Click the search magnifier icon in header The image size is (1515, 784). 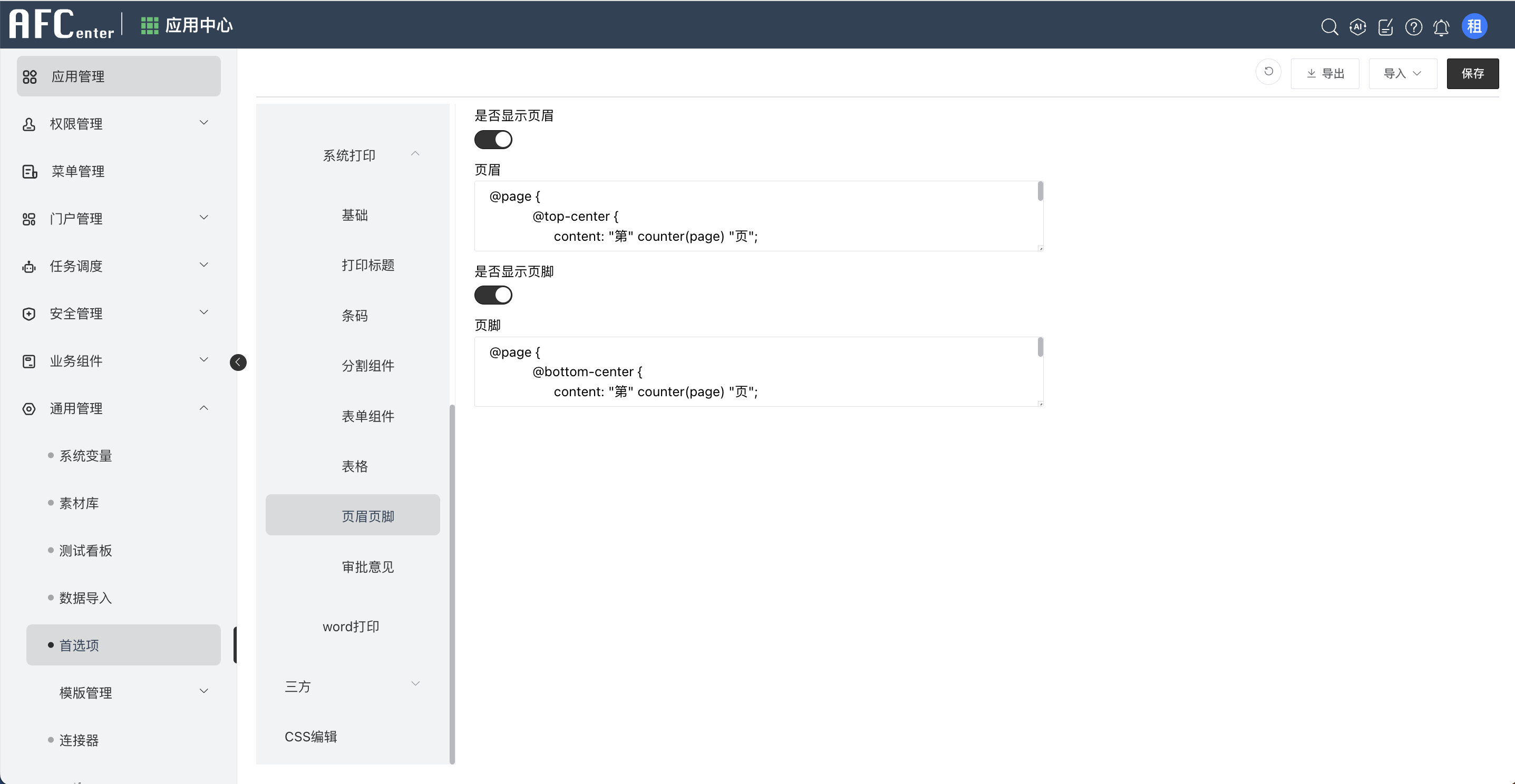[1329, 27]
